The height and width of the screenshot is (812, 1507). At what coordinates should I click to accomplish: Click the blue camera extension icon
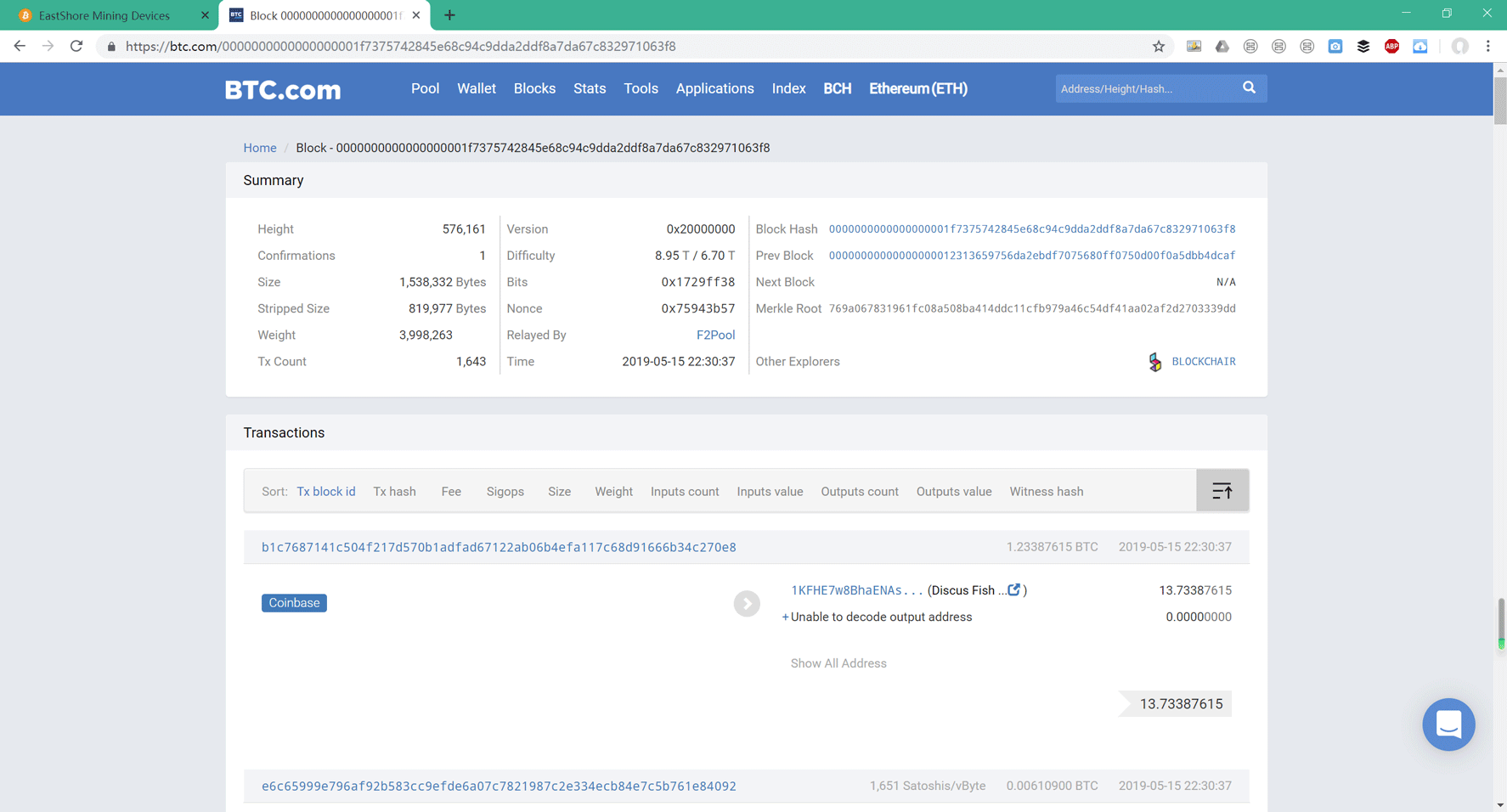click(x=1335, y=47)
